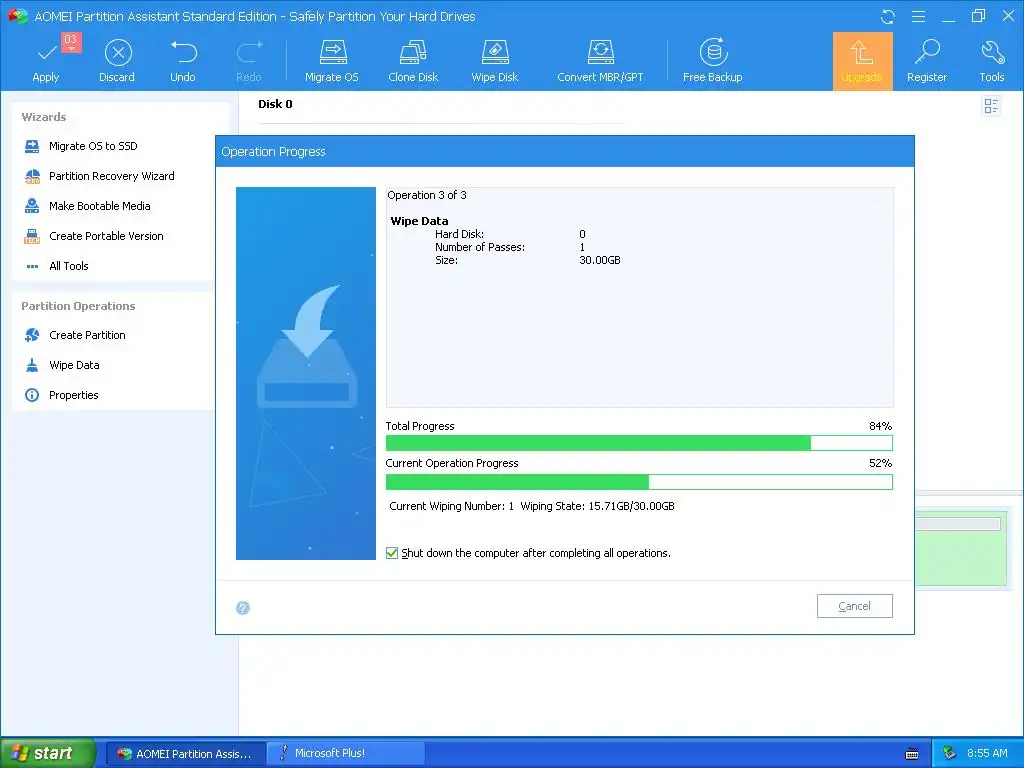
Task: Open the hamburger menu in title bar
Action: click(918, 16)
